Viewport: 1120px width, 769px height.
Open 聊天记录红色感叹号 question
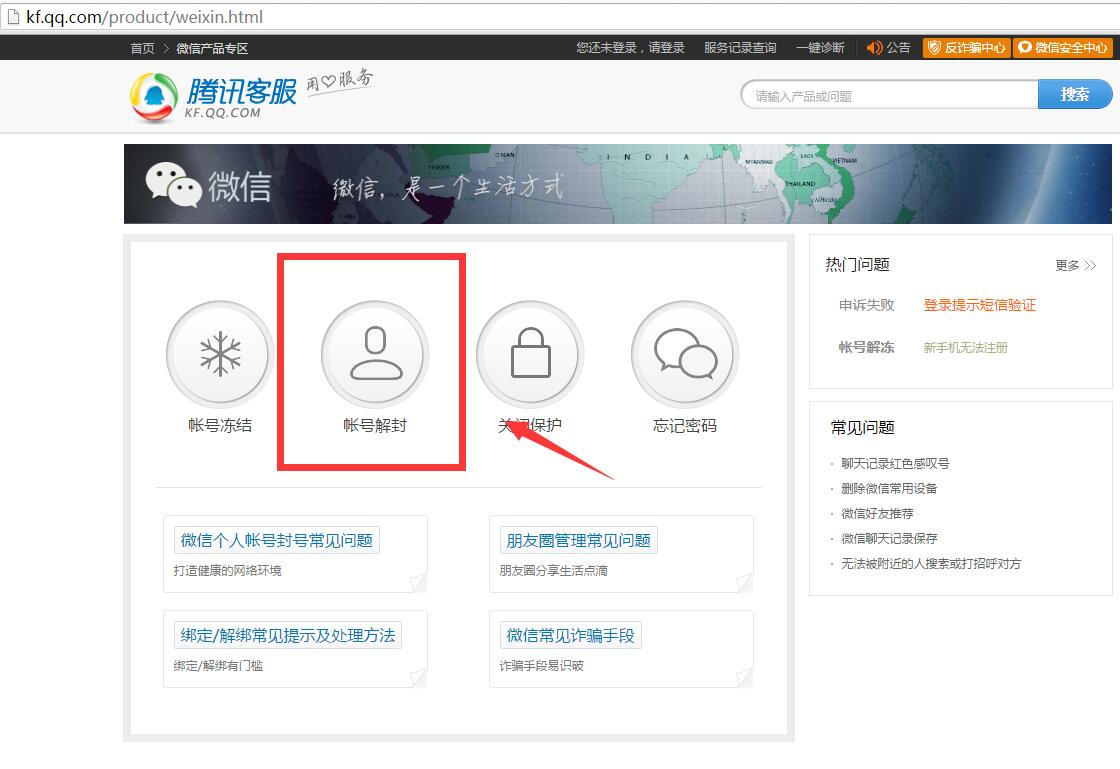(x=895, y=463)
